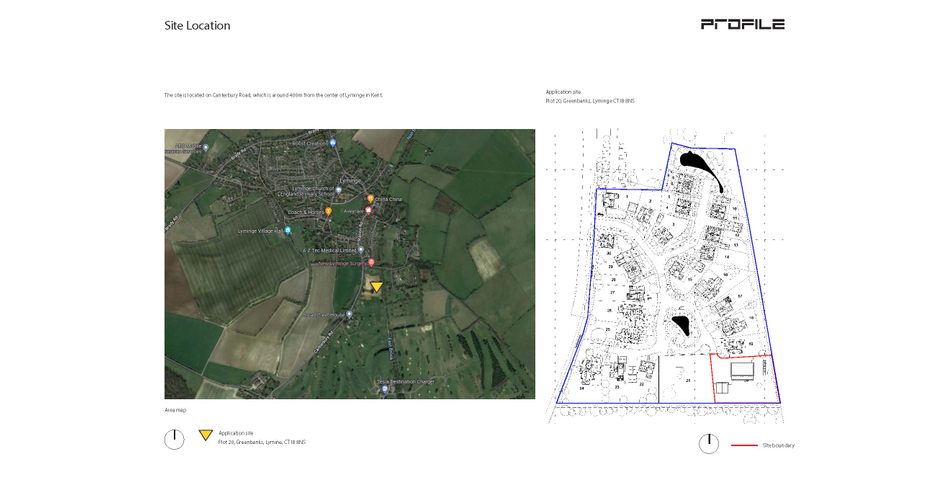Click the aerial satellite map image
Viewport: 950px width, 480px height.
350,264
